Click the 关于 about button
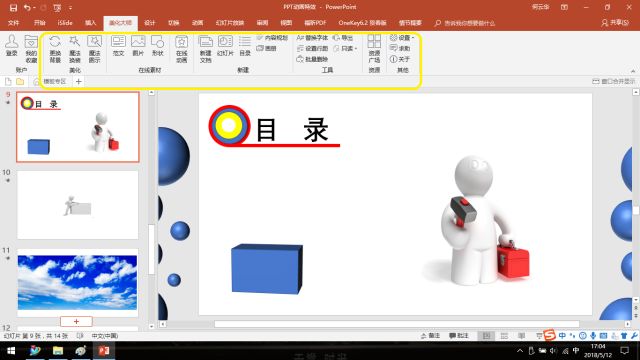Viewport: 640px width, 360px height. 400,59
